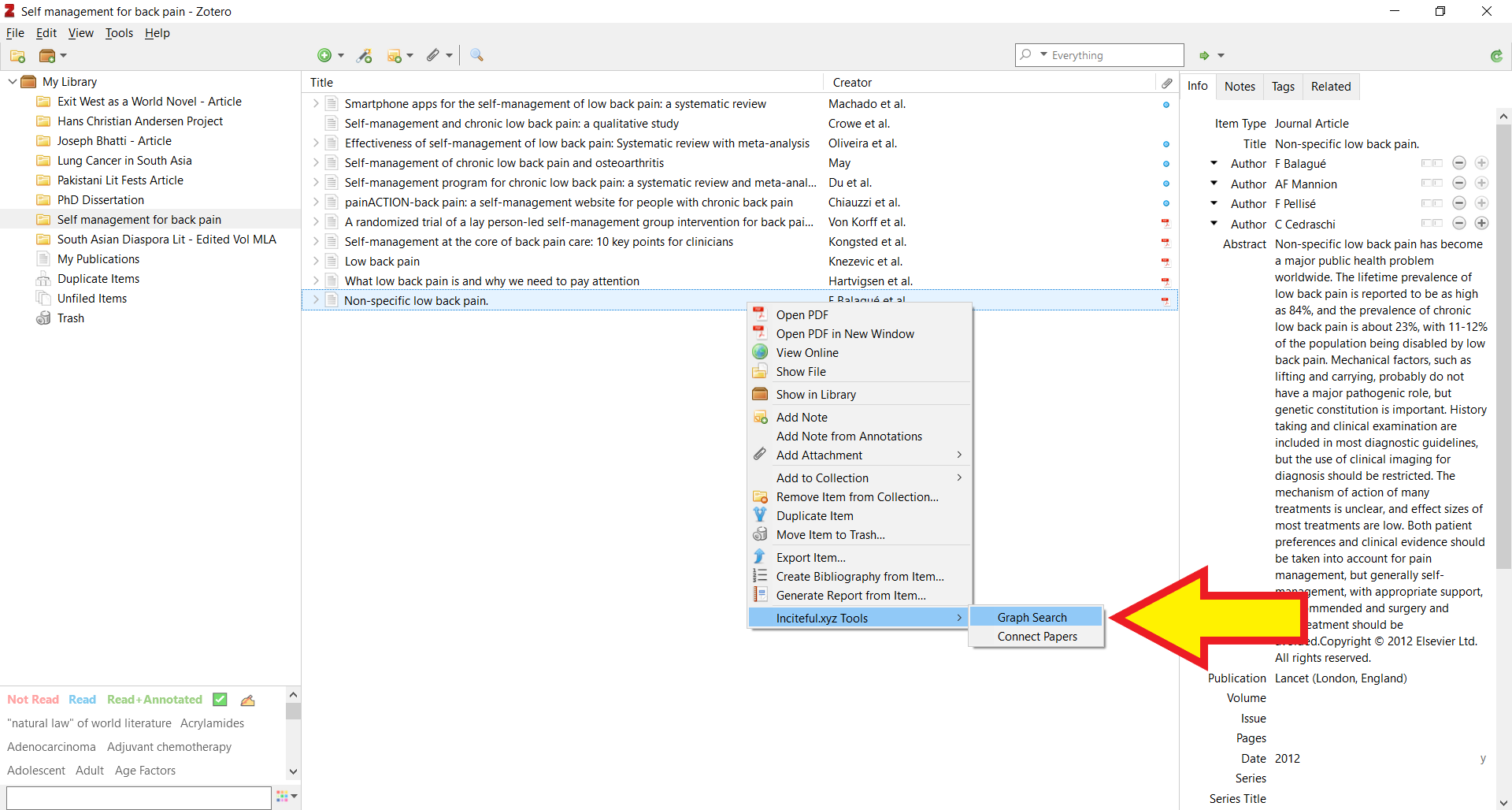Click the green checkmark tag
This screenshot has height=810, width=1512.
220,700
